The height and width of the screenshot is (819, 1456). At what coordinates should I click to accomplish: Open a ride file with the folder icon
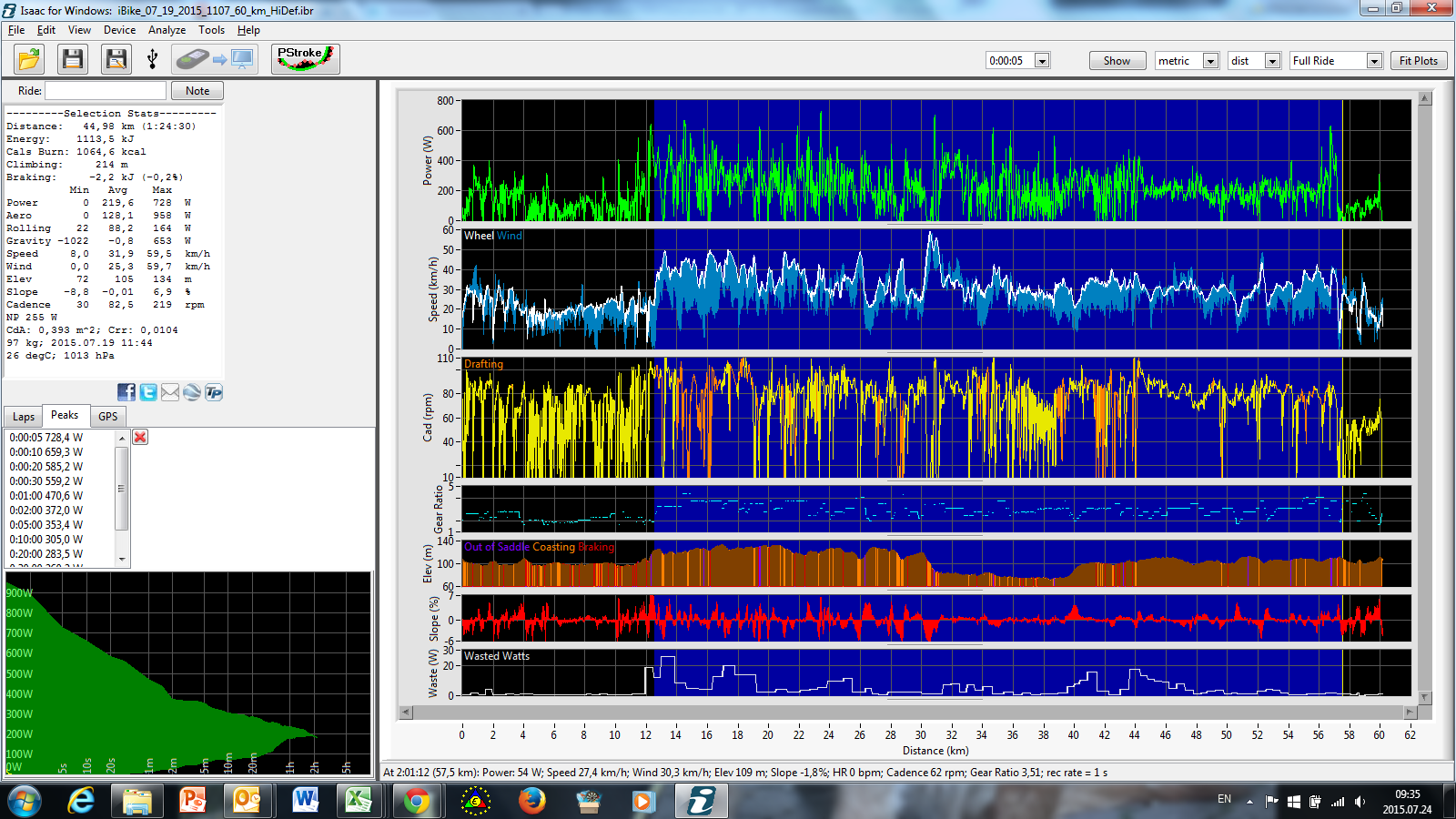(30, 59)
